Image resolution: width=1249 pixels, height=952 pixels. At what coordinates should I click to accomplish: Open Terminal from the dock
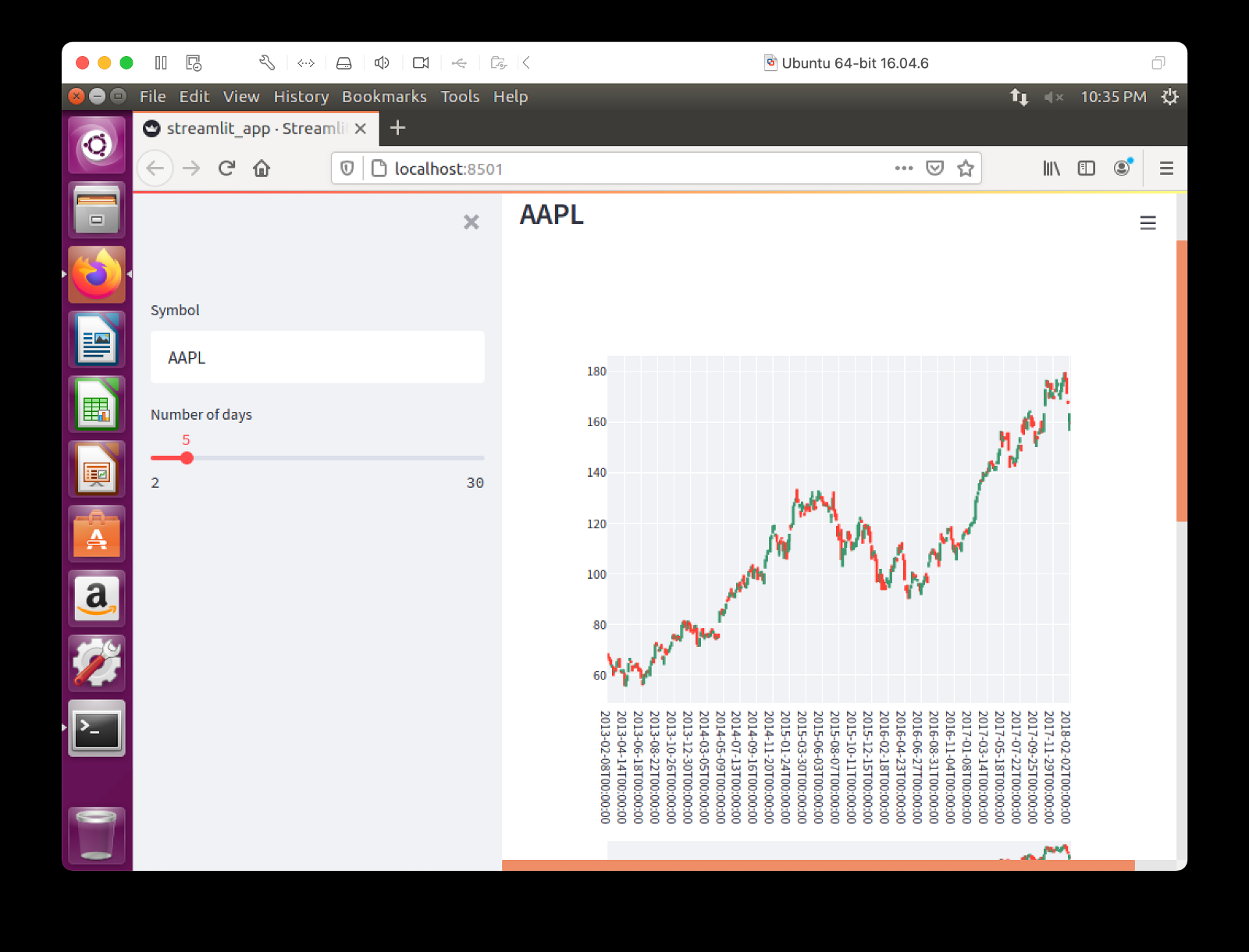point(97,728)
